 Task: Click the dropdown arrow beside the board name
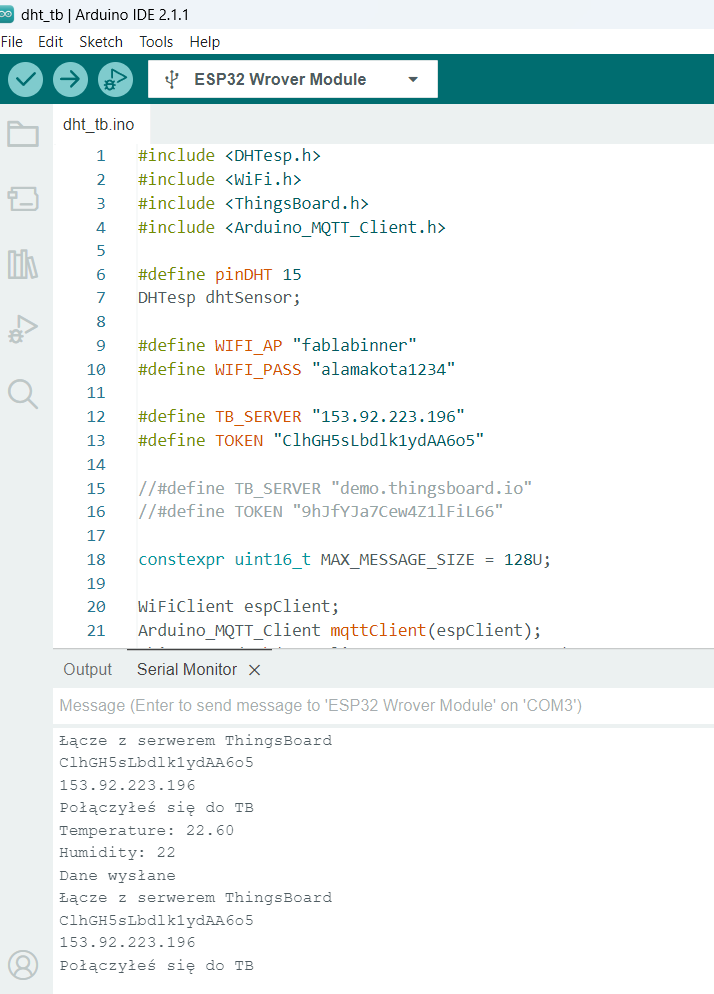pyautogui.click(x=413, y=79)
